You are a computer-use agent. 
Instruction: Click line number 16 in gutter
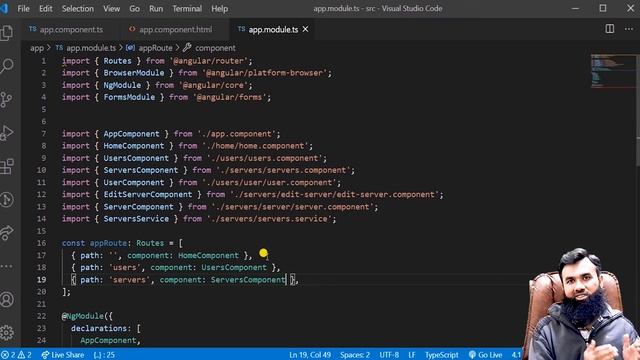click(x=42, y=243)
